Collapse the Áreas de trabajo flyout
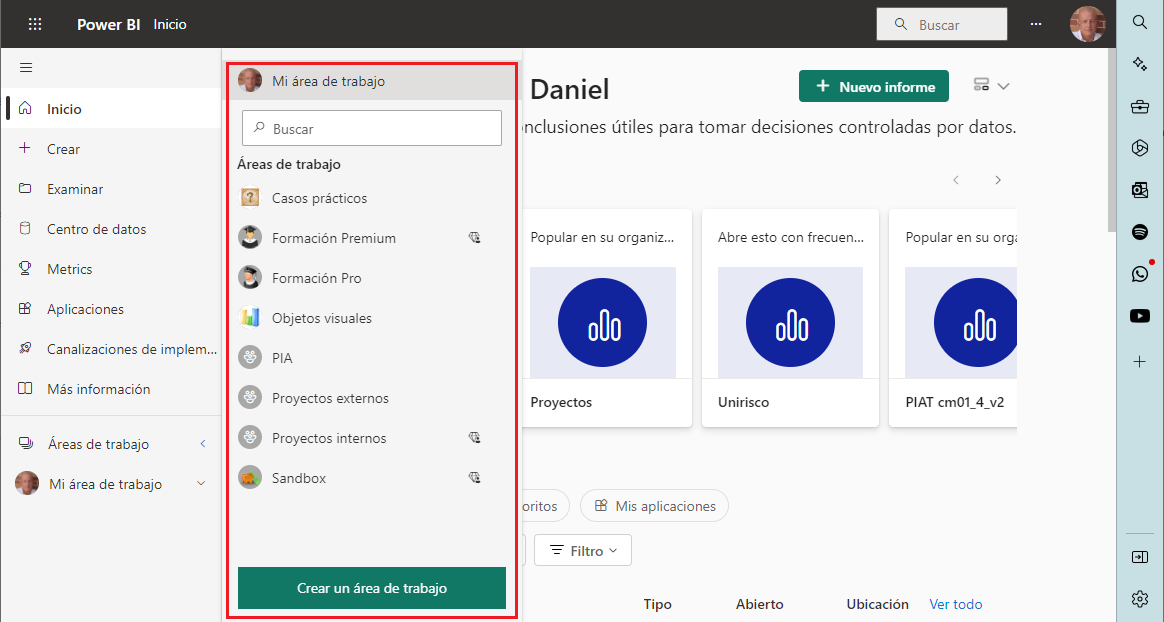Viewport: 1164px width, 622px height. (x=203, y=444)
